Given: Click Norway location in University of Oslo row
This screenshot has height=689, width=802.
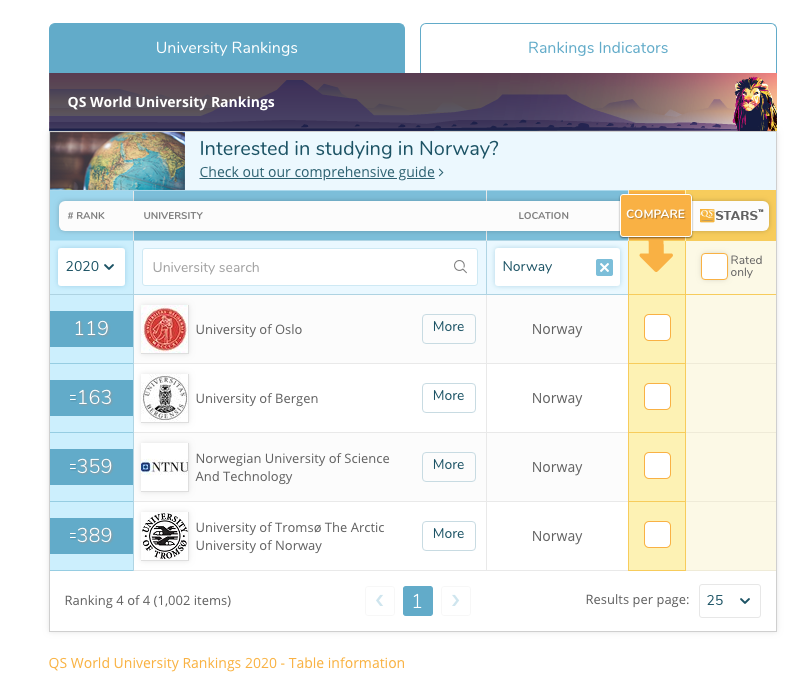Looking at the screenshot, I should pos(557,329).
